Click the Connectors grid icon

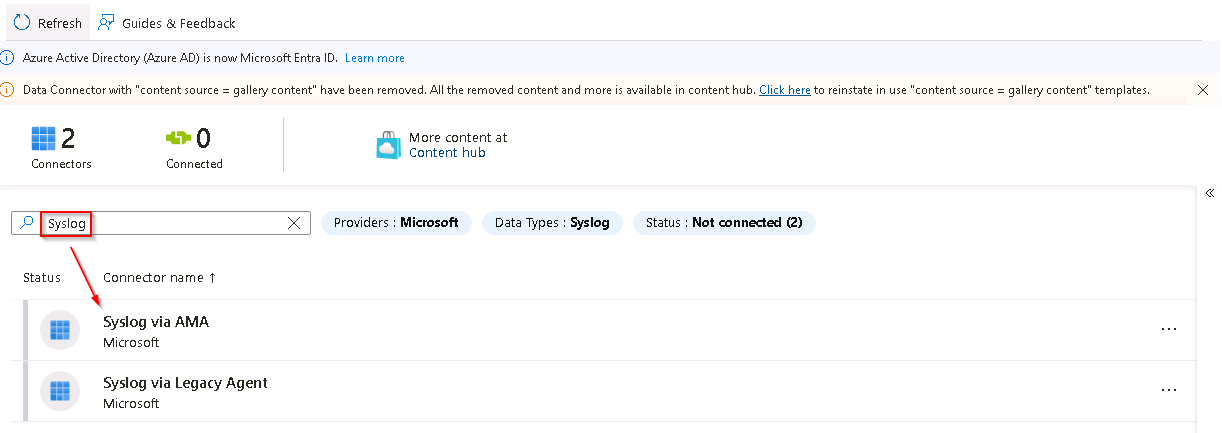[44, 138]
